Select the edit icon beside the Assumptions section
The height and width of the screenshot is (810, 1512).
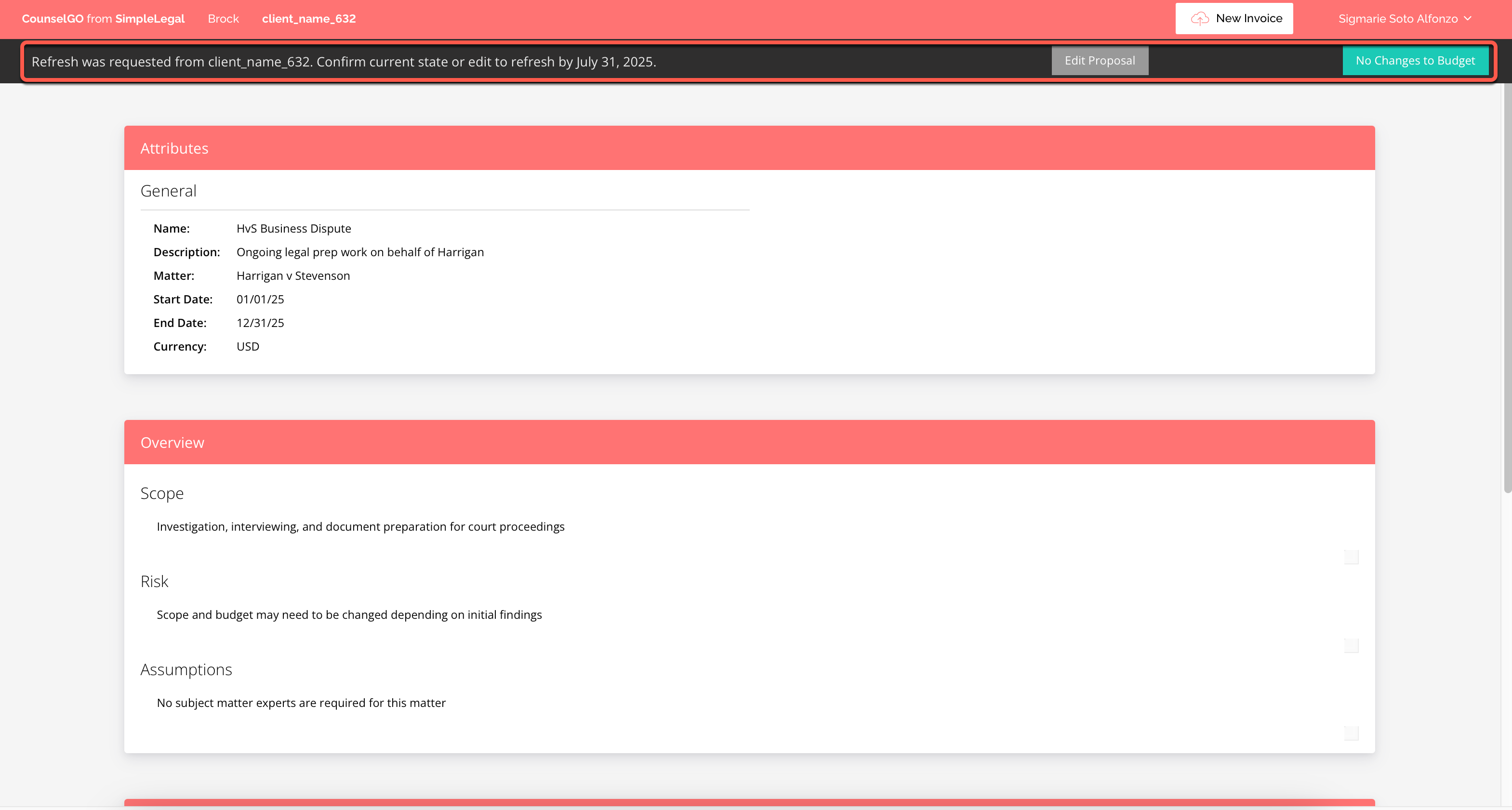(x=1351, y=732)
